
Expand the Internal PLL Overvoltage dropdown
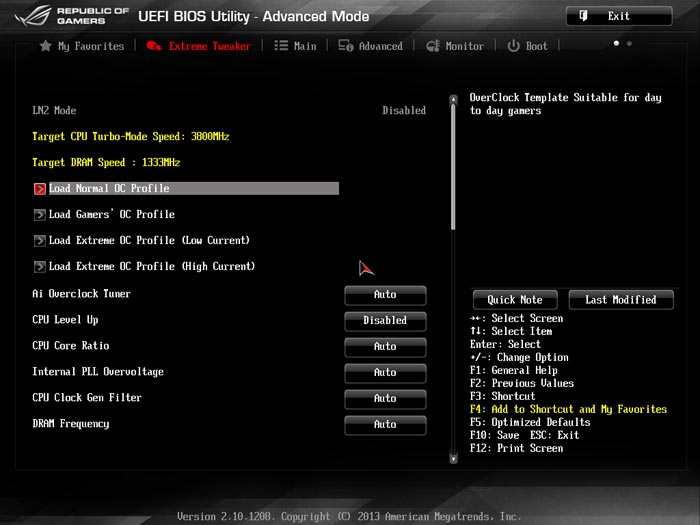385,373
